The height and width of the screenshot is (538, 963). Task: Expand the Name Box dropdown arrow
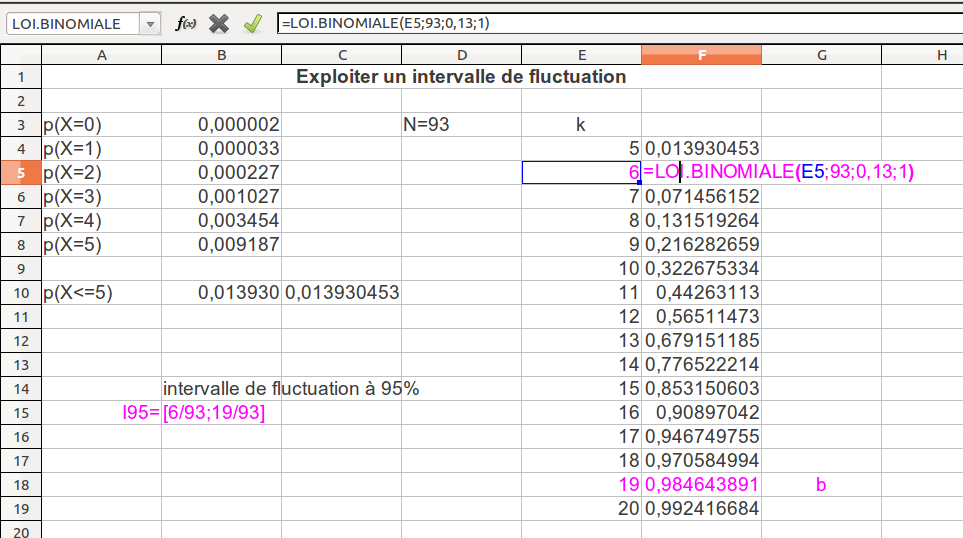(x=150, y=24)
